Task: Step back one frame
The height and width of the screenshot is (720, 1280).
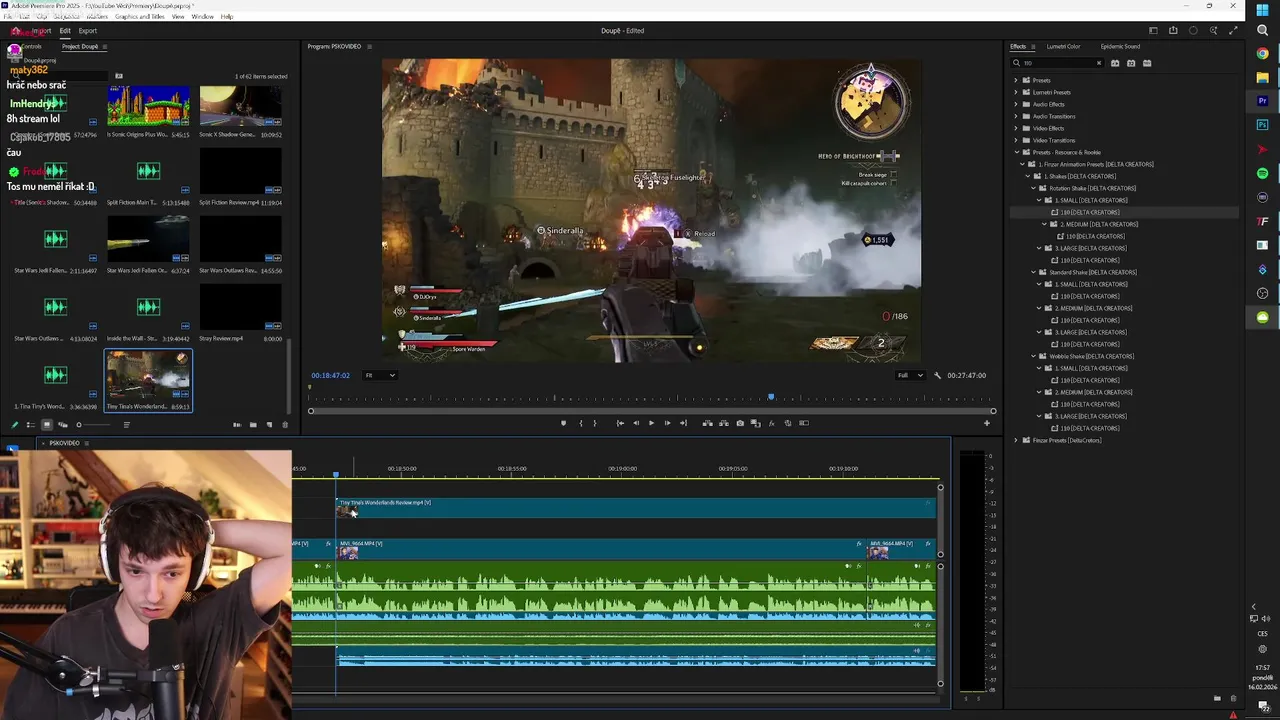Action: pos(635,423)
